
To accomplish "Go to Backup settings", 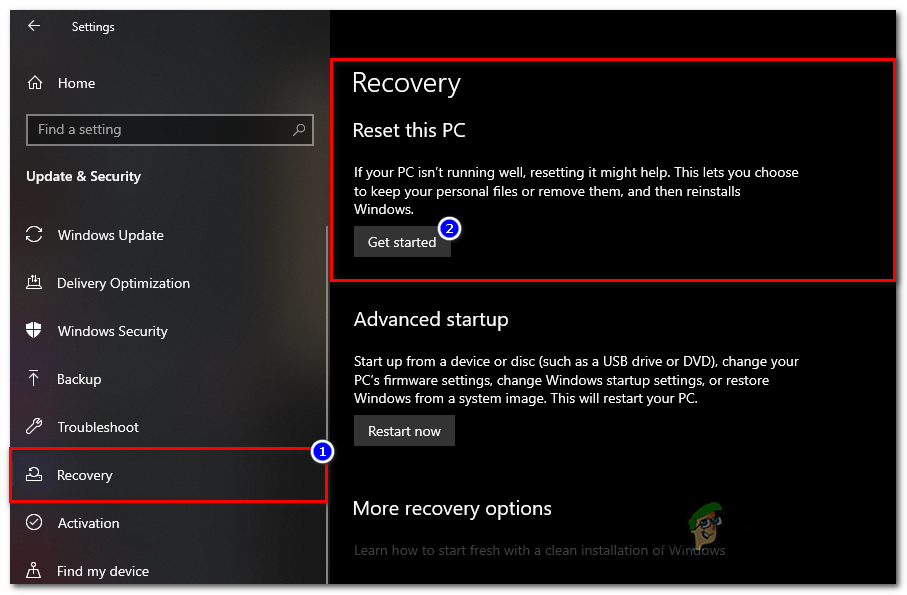I will [x=77, y=379].
